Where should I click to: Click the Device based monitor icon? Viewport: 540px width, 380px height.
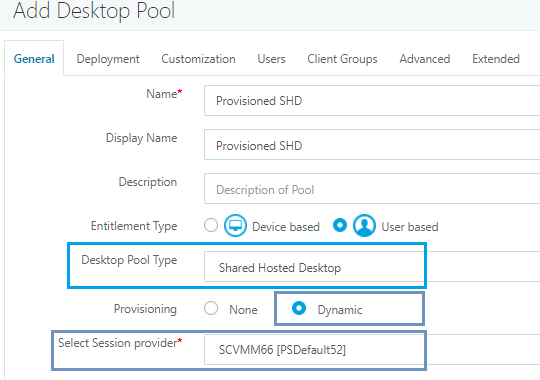click(235, 226)
